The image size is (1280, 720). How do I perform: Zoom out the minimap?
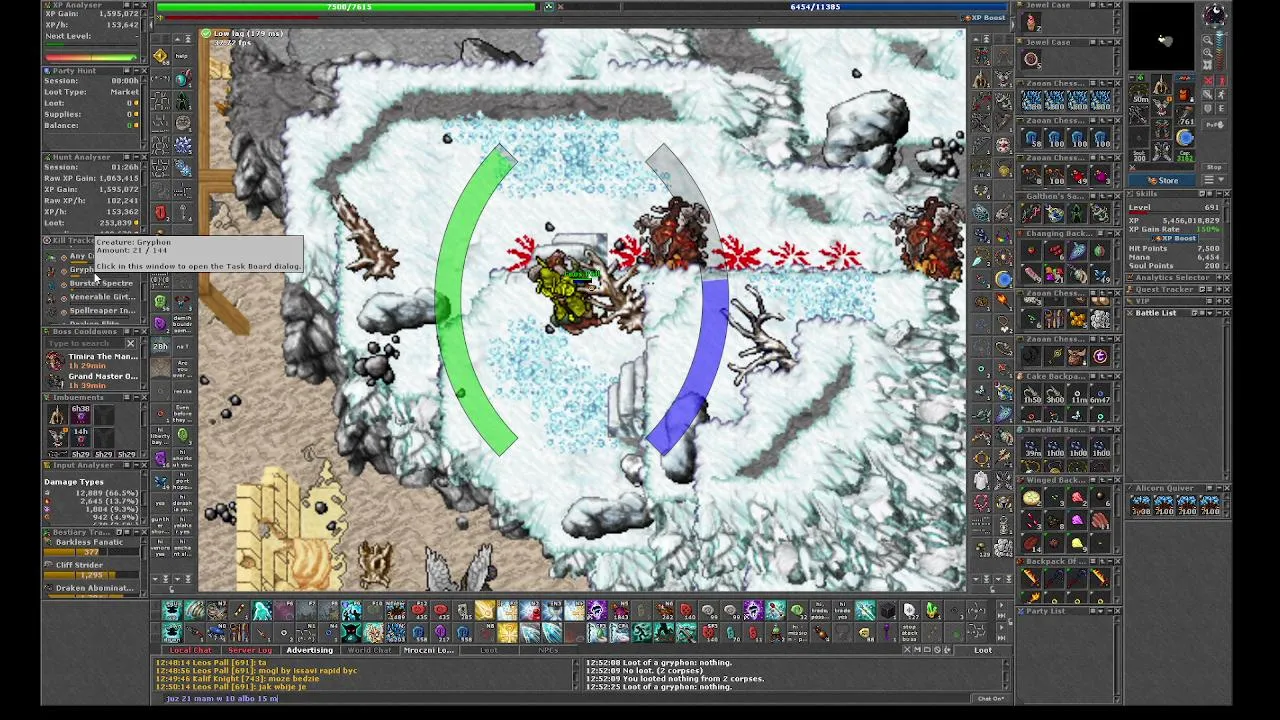(1208, 40)
